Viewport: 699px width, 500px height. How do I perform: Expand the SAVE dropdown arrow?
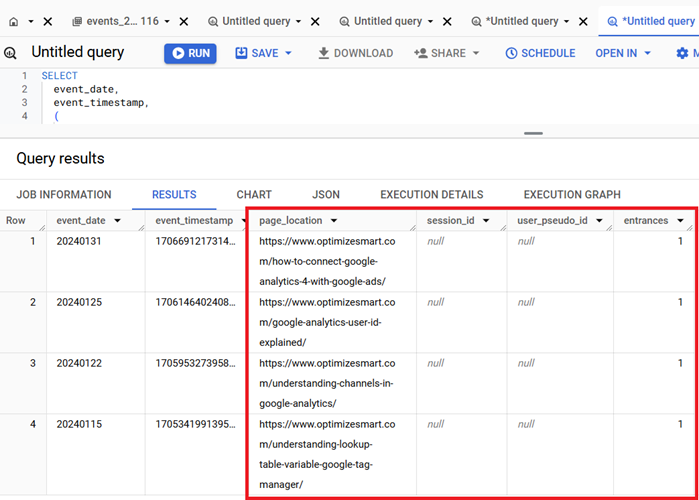pos(288,53)
